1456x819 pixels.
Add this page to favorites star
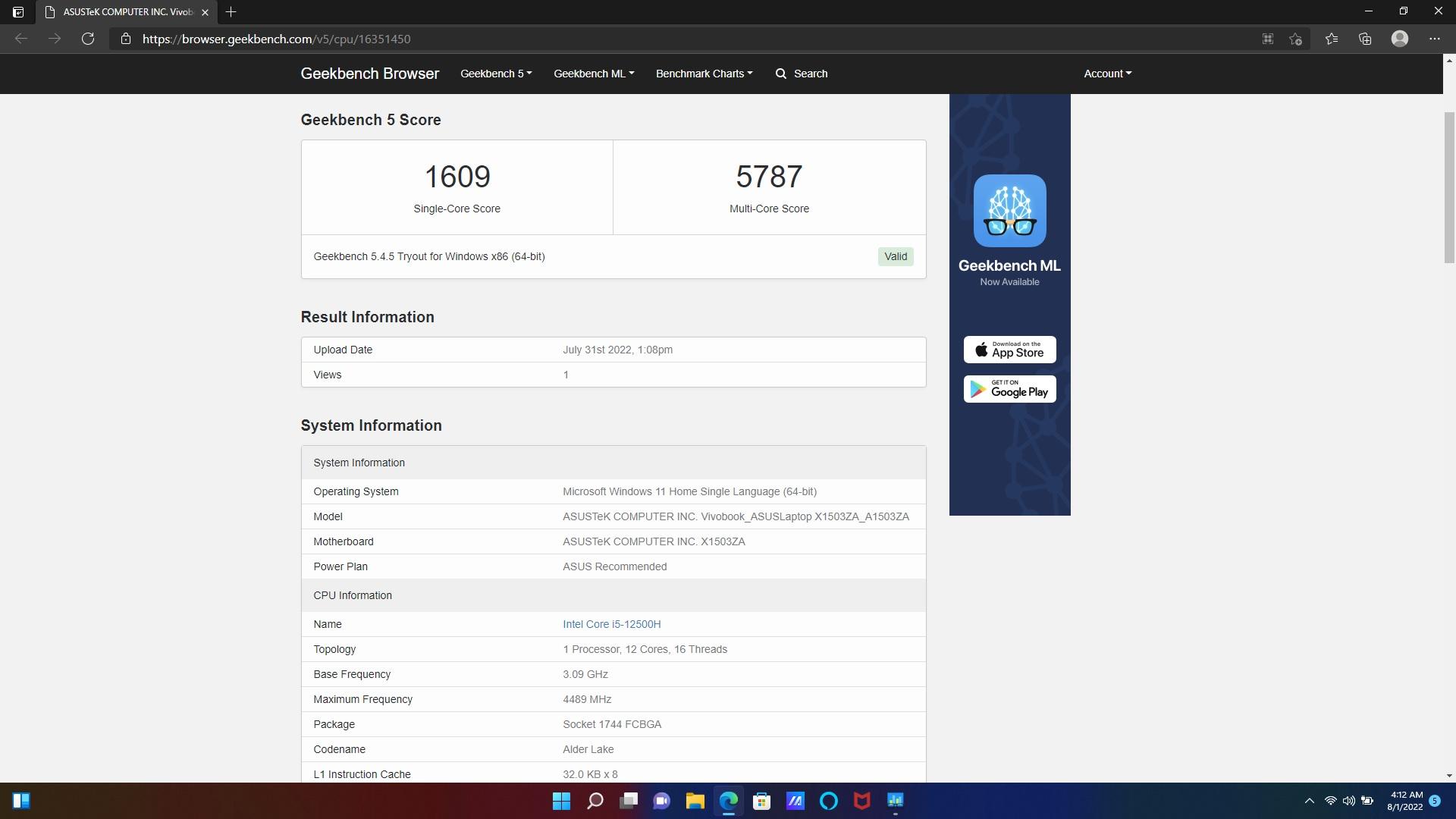point(1295,39)
